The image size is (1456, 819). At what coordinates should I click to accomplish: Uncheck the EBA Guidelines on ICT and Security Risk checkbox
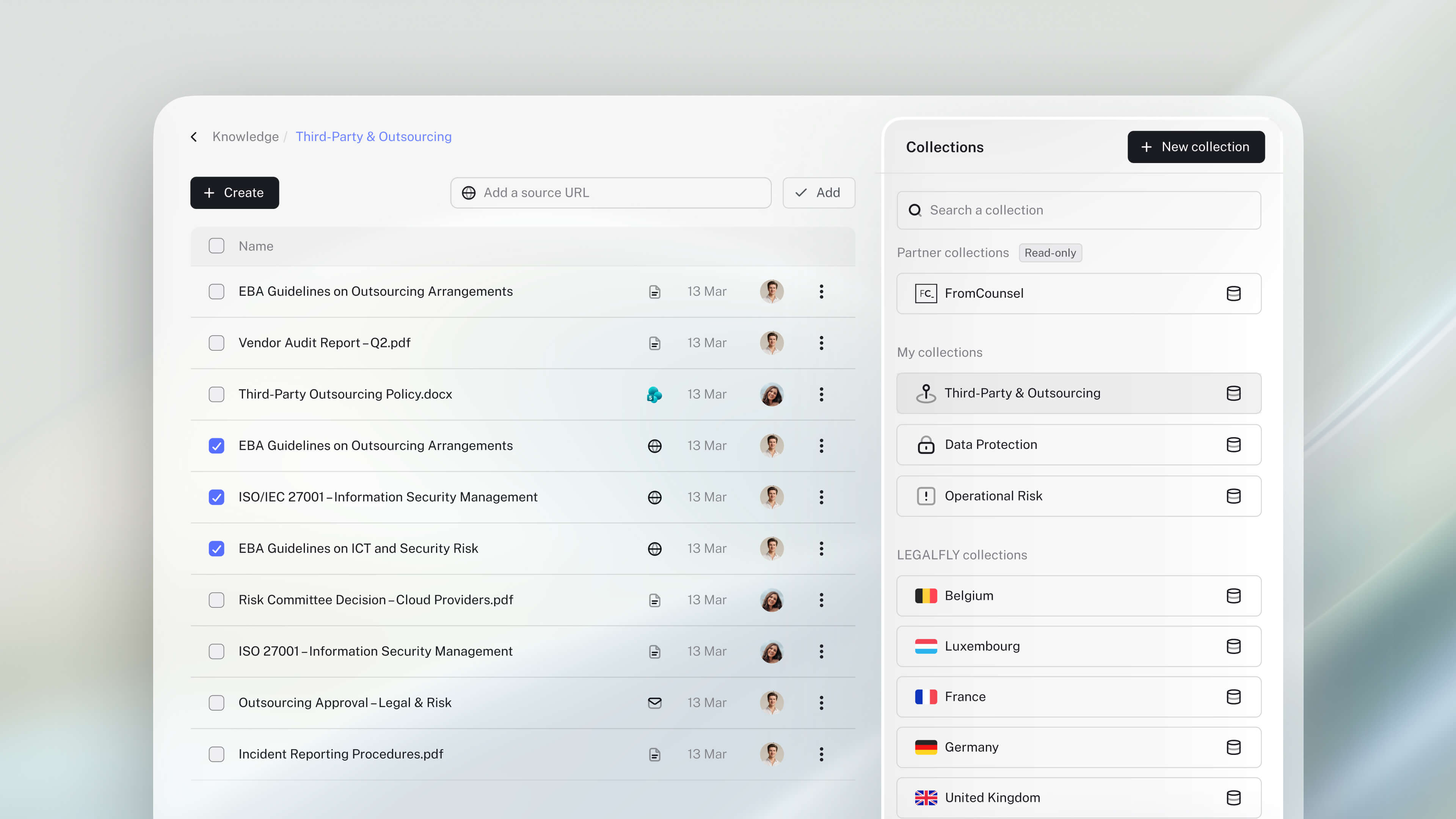[x=217, y=549]
